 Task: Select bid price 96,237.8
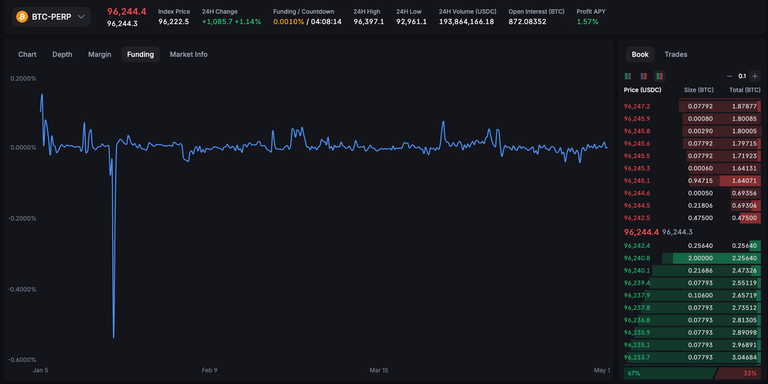tap(637, 308)
